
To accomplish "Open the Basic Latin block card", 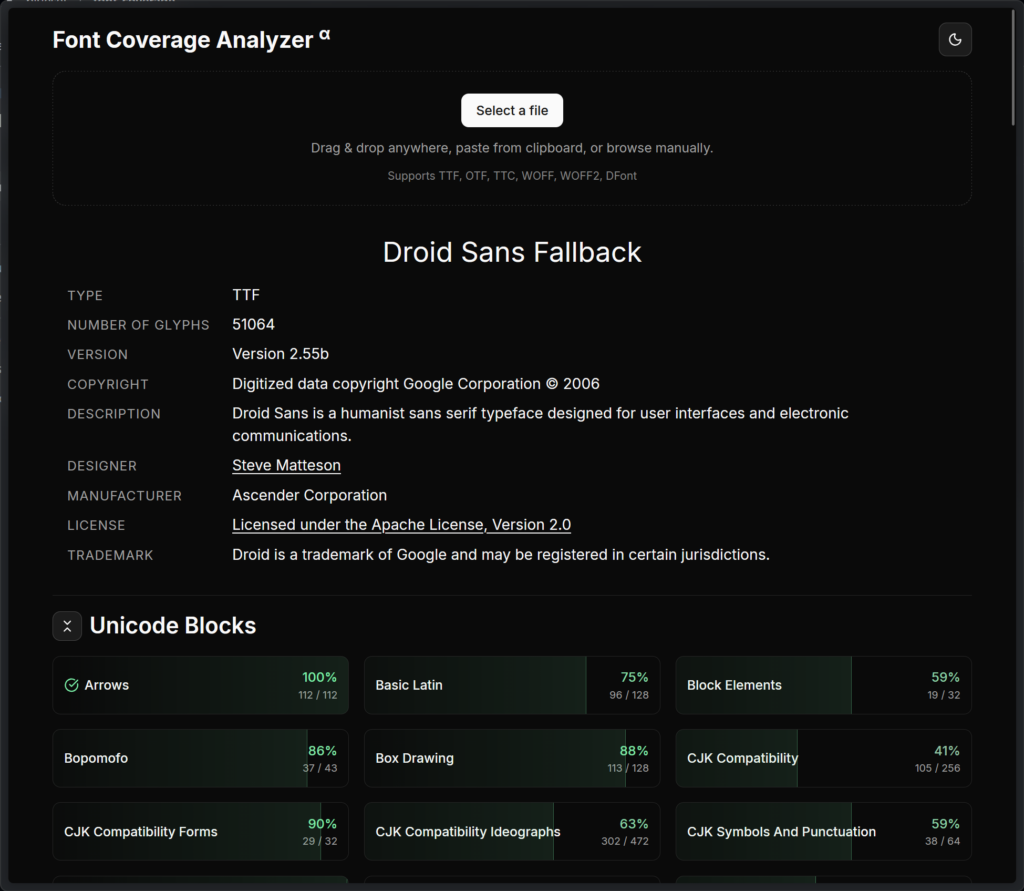I will 511,686.
